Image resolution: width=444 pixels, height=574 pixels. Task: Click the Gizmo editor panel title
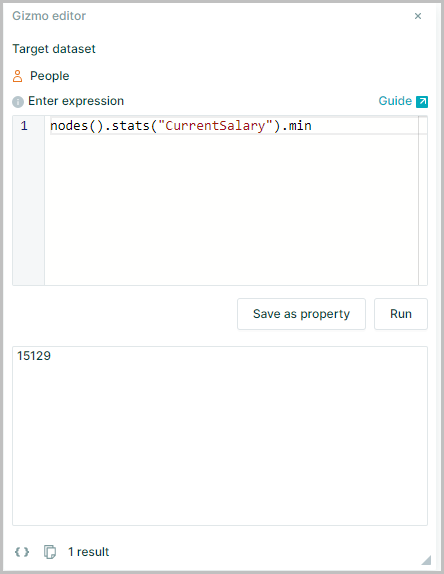click(x=49, y=16)
